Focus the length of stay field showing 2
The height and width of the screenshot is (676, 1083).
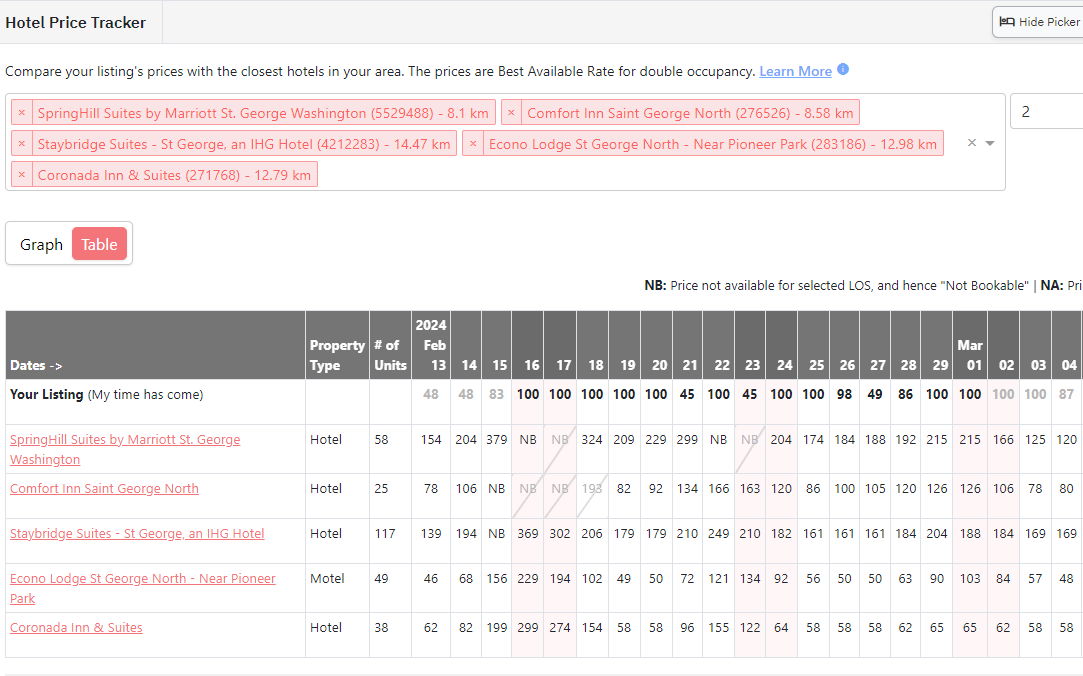1046,112
